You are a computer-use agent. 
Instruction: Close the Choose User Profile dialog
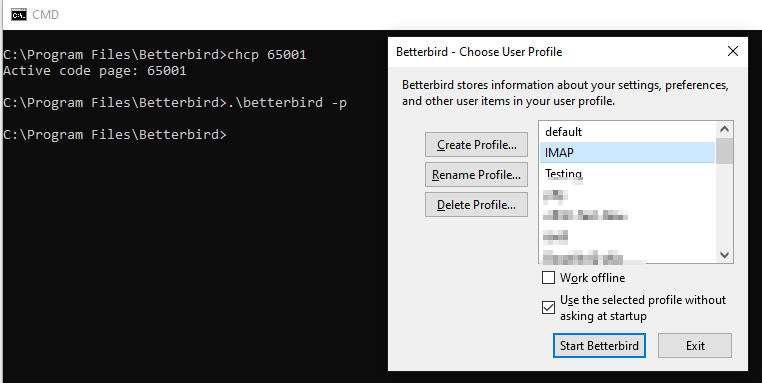click(x=733, y=51)
